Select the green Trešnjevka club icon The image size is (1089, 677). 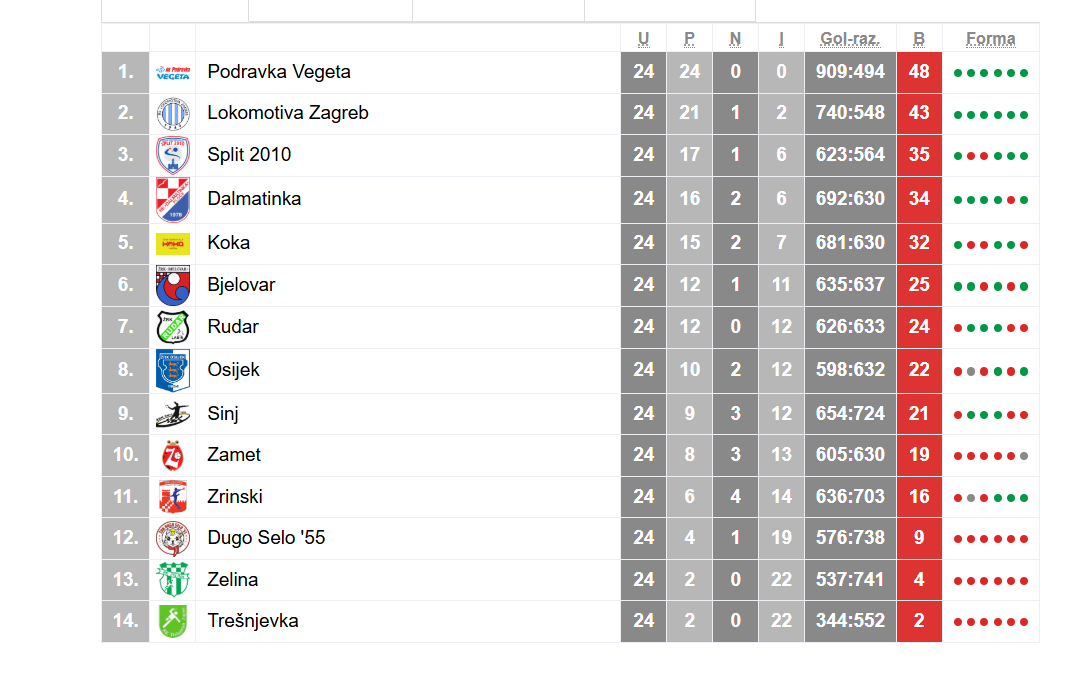click(173, 621)
